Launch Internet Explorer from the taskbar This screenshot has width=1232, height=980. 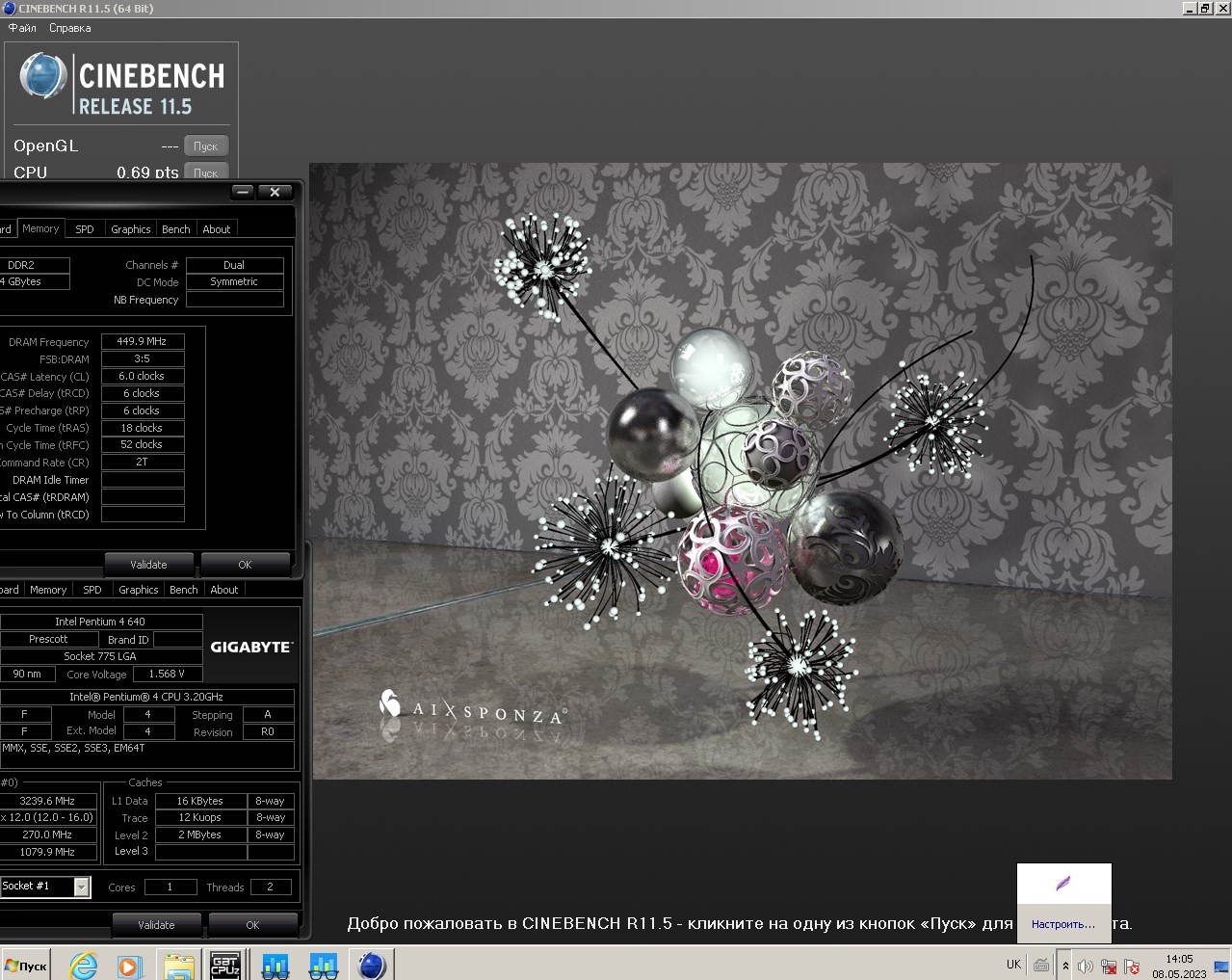[84, 965]
